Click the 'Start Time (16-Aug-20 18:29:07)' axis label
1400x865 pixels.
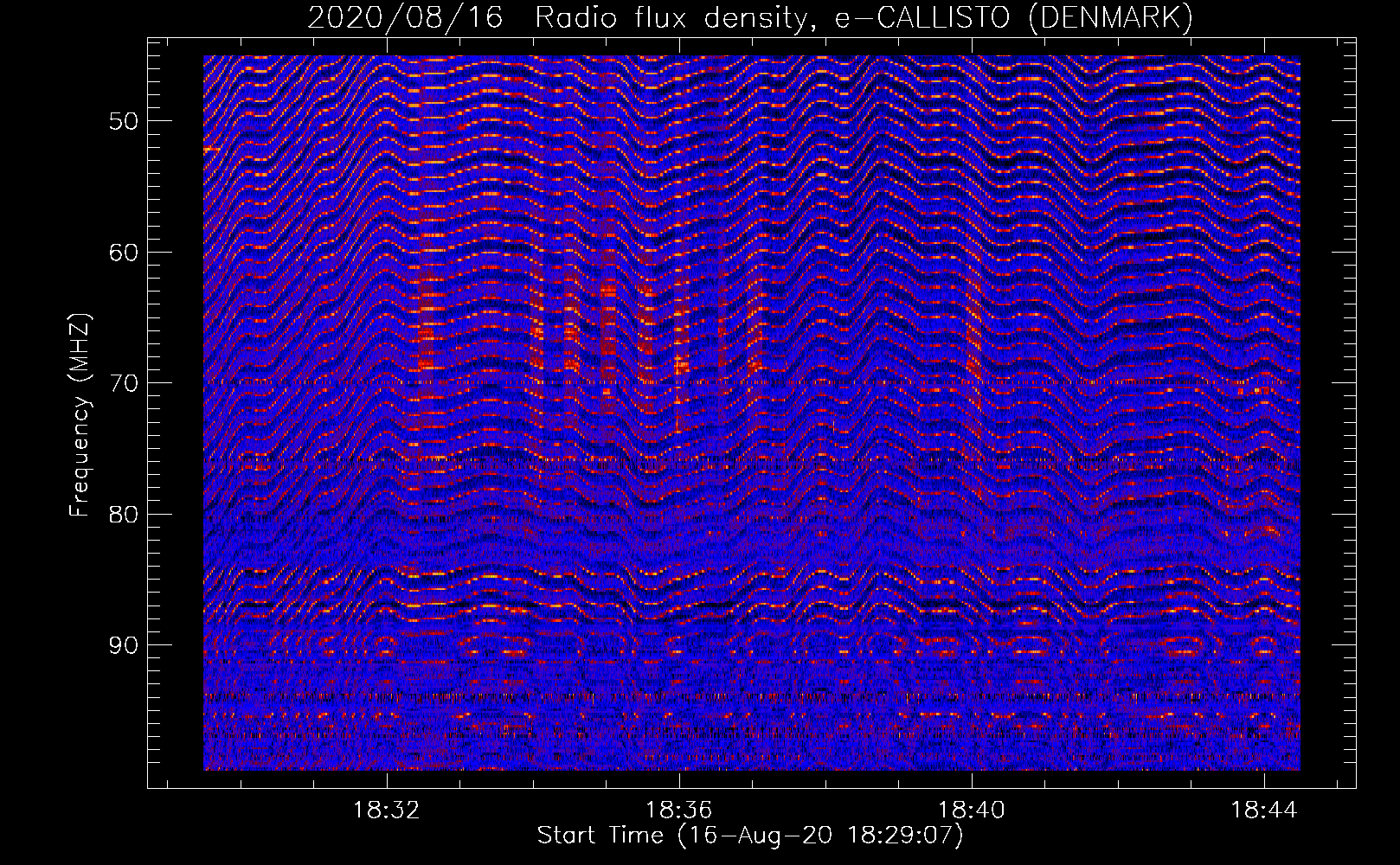[x=750, y=836]
